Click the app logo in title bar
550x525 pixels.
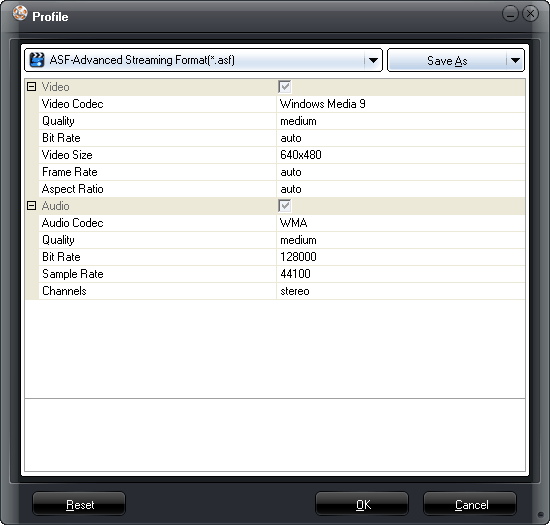coord(20,14)
